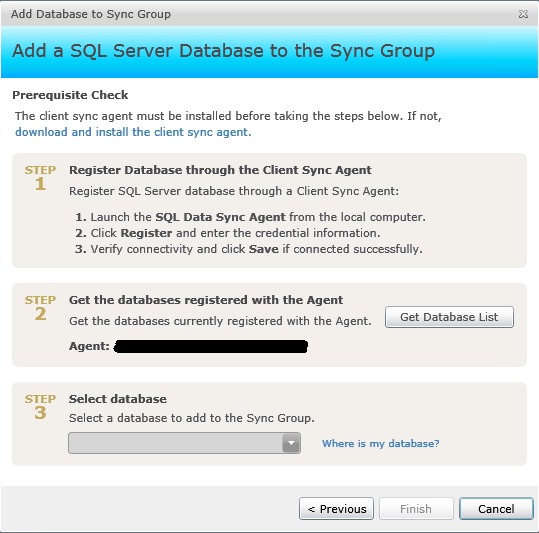Click the Verify connectivity and click Save instruction

click(x=249, y=249)
